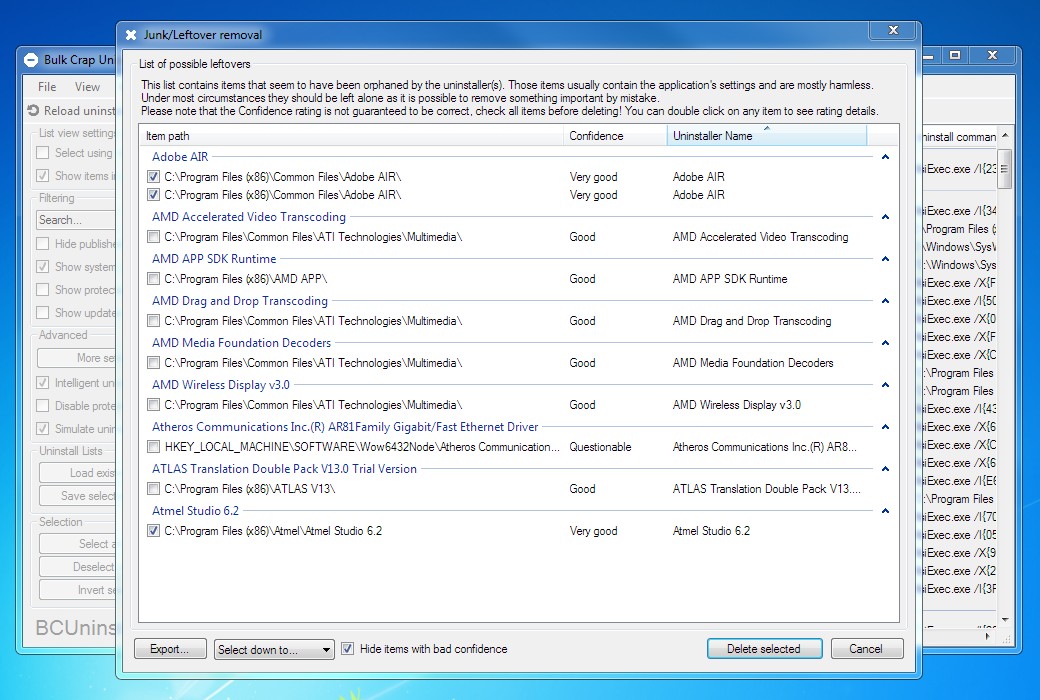The width and height of the screenshot is (1040, 700).
Task: Check the AMD APP SDK Runtime path item
Action: tap(153, 279)
